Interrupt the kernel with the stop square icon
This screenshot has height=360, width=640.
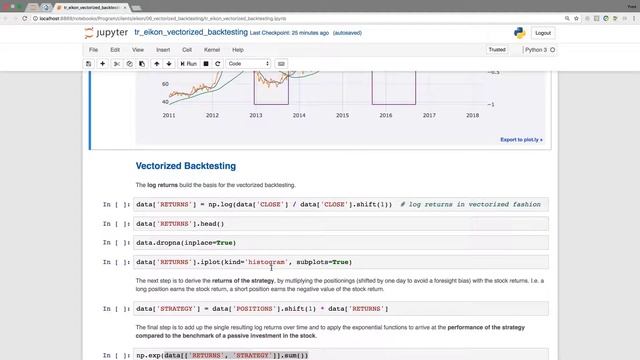[206, 64]
